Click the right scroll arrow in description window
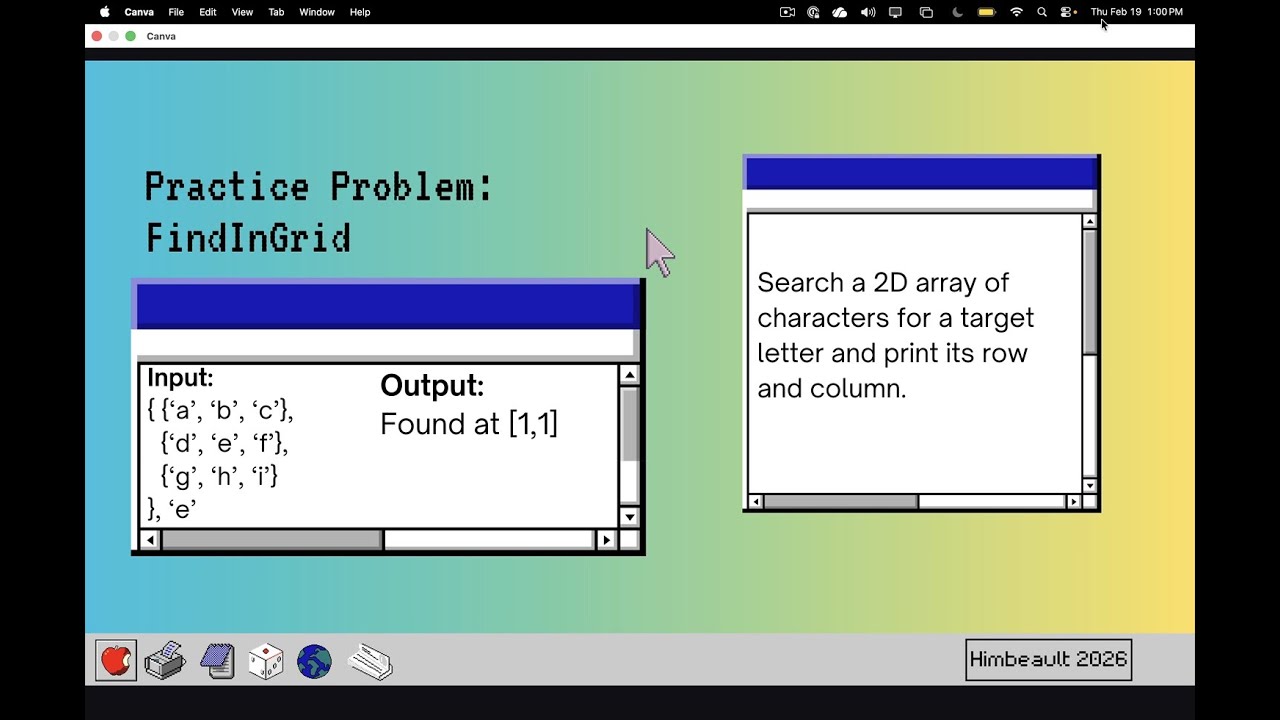This screenshot has width=1280, height=720. tap(1074, 501)
